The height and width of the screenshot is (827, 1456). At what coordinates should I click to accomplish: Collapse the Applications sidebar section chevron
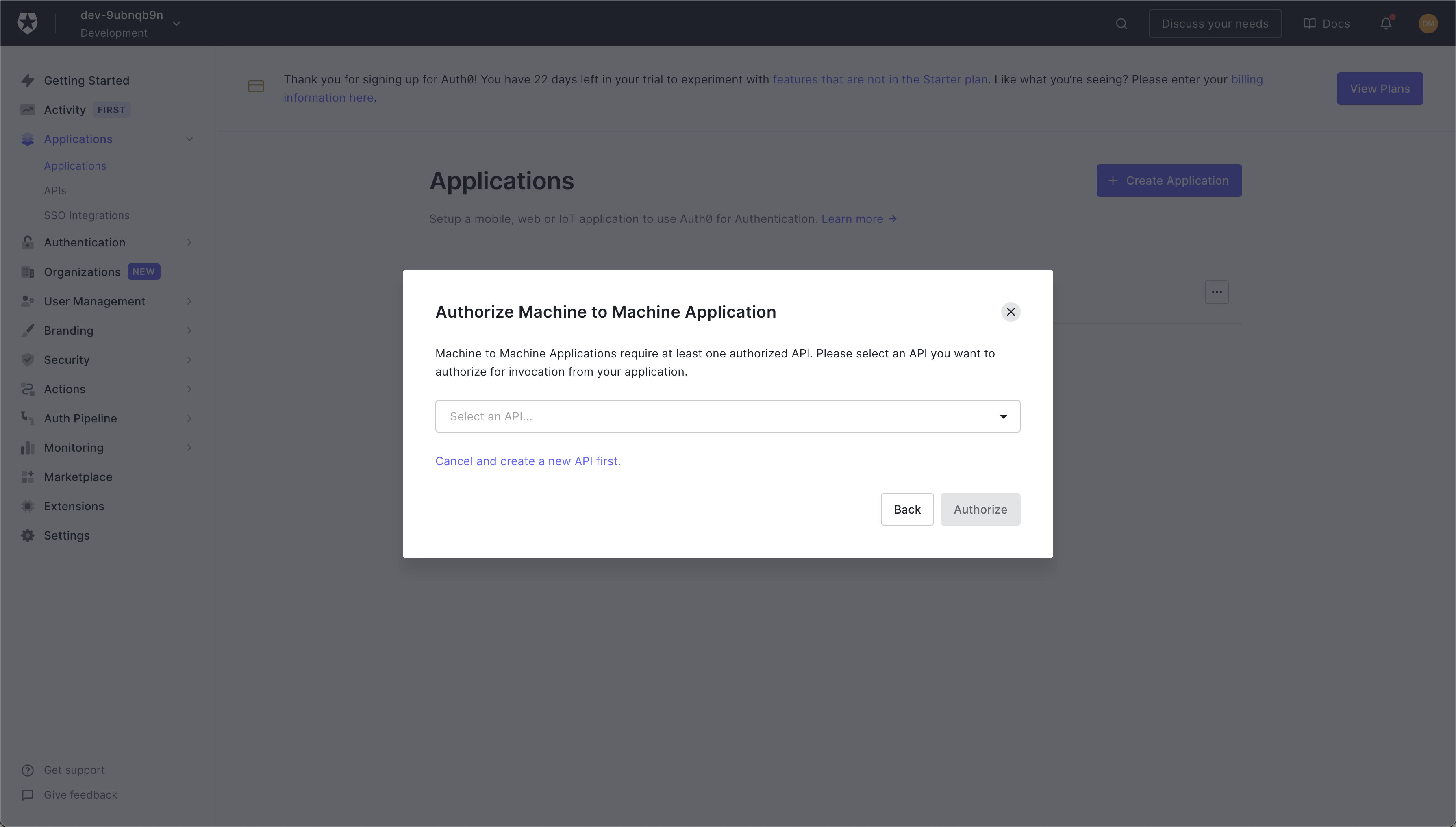click(189, 139)
